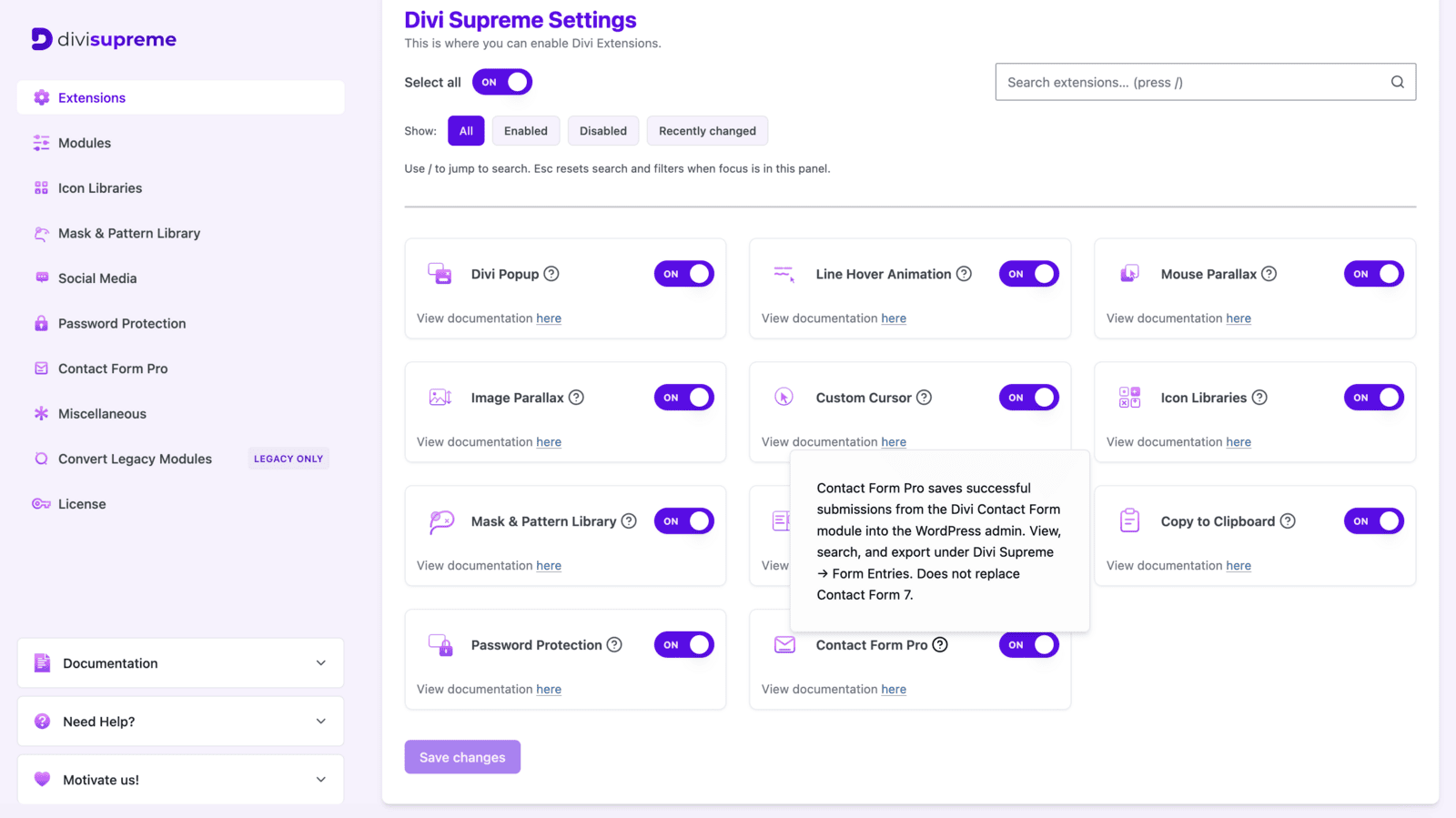
Task: Toggle the Select all switch
Action: click(x=502, y=82)
